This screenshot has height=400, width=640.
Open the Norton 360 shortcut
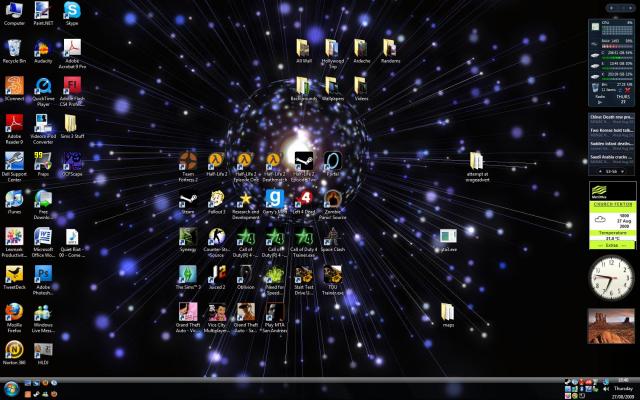tap(14, 352)
